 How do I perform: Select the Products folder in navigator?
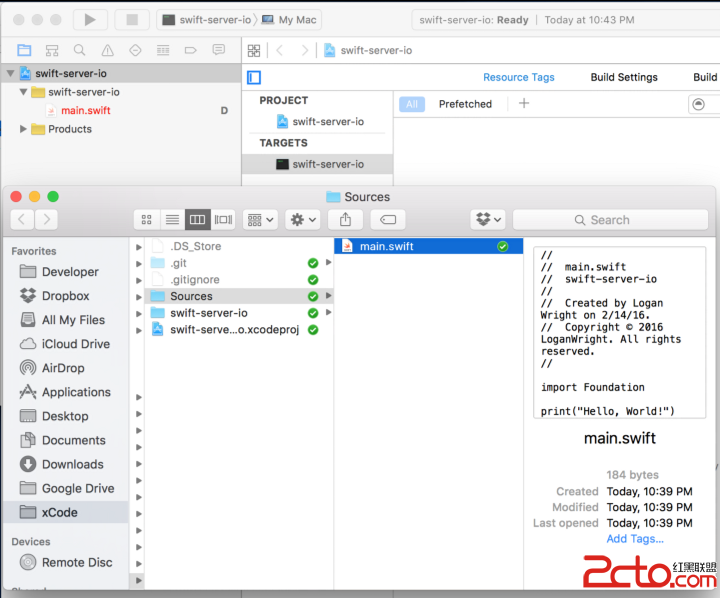pos(70,129)
